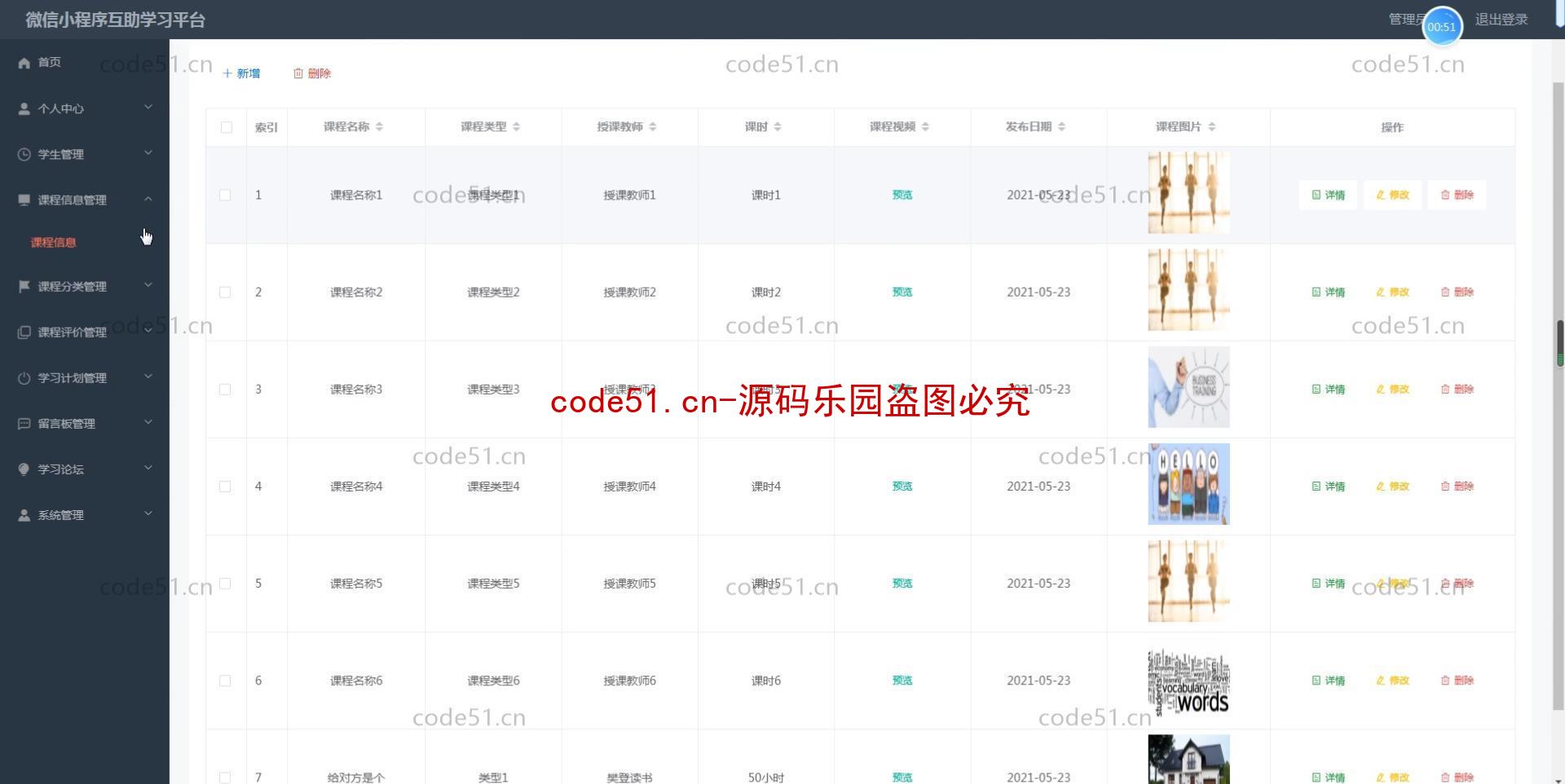Open course image thumbnail for 课程名称4
The height and width of the screenshot is (784, 1565).
(x=1188, y=484)
